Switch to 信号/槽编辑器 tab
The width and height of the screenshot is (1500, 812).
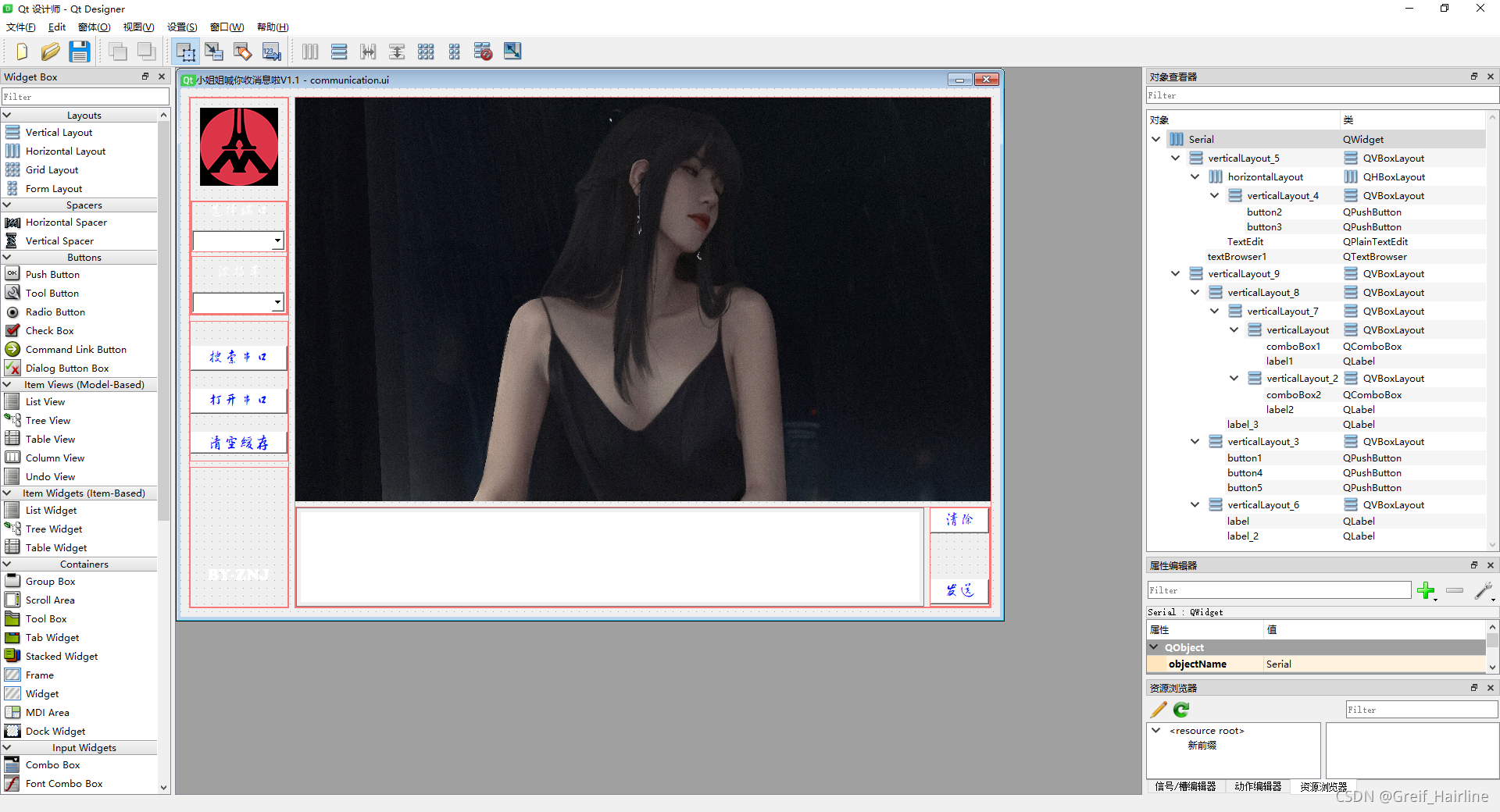coord(1185,786)
